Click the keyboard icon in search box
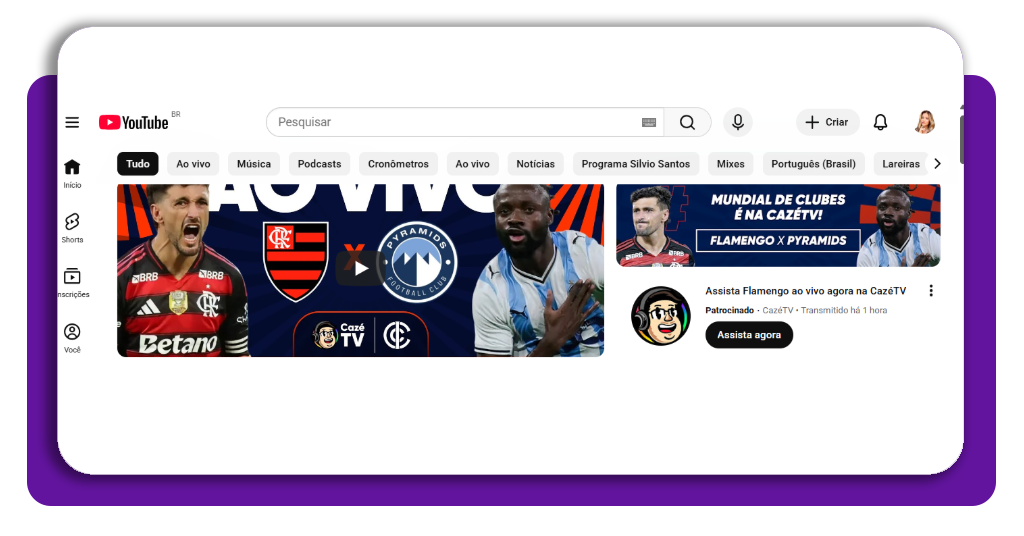 click(648, 123)
